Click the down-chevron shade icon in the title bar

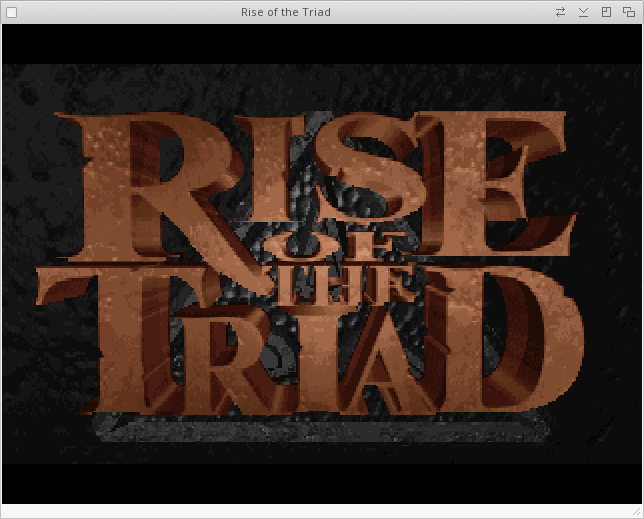click(x=583, y=12)
